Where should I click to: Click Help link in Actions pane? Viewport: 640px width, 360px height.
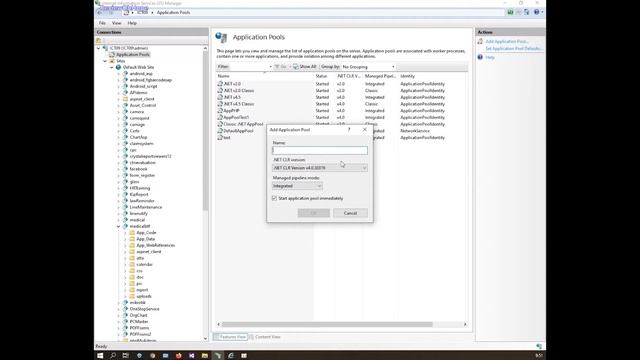click(x=490, y=58)
